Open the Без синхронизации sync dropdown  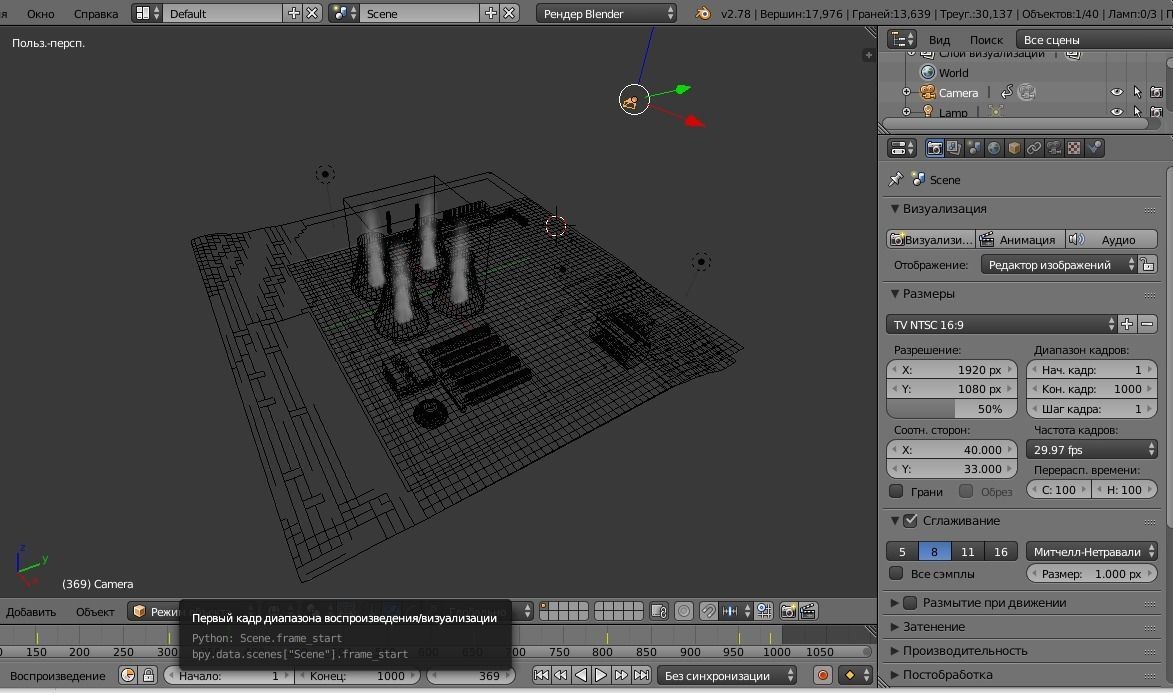(727, 676)
